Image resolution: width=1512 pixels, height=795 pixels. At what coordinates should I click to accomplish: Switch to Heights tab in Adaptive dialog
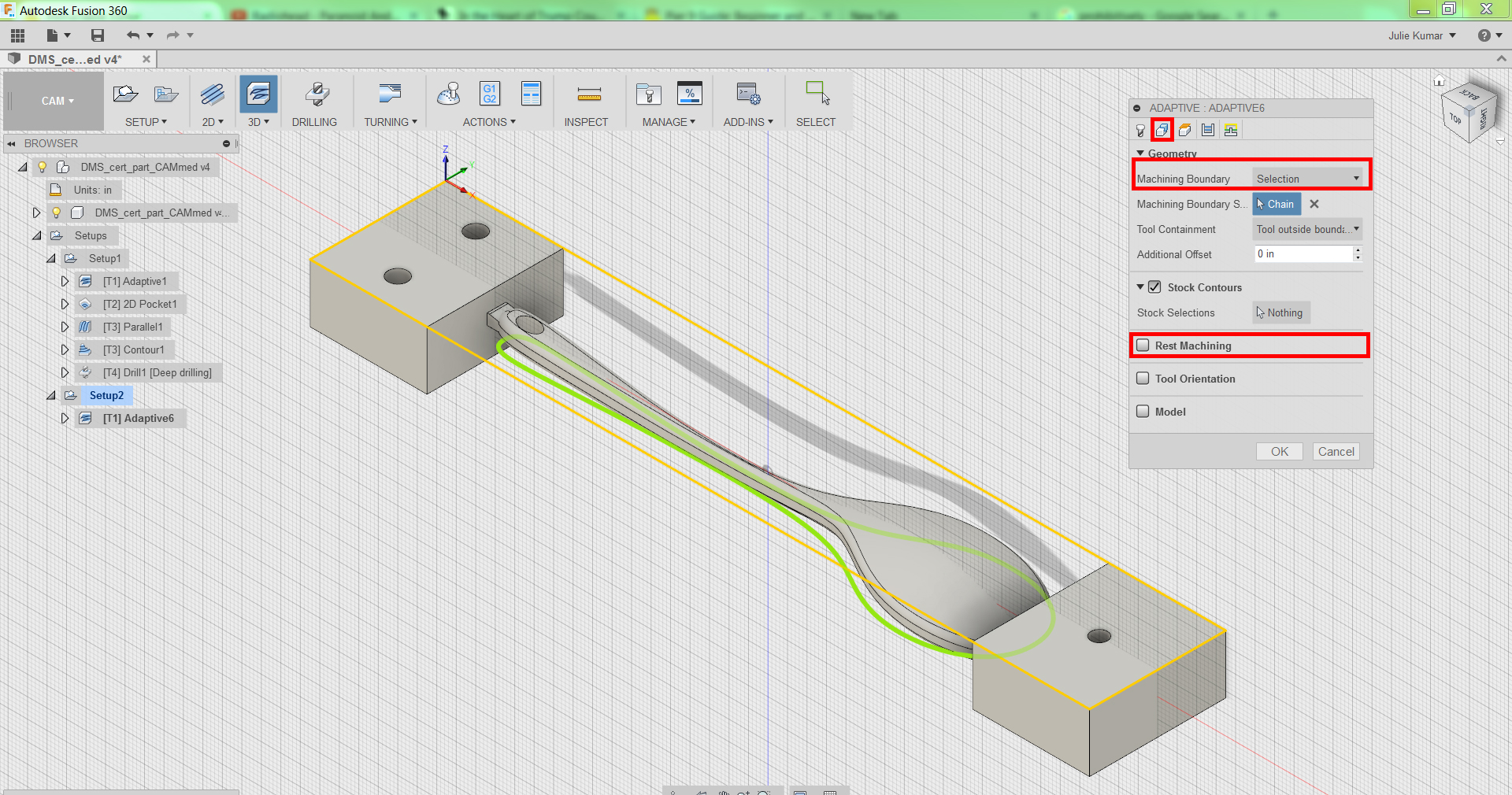pyautogui.click(x=1185, y=131)
